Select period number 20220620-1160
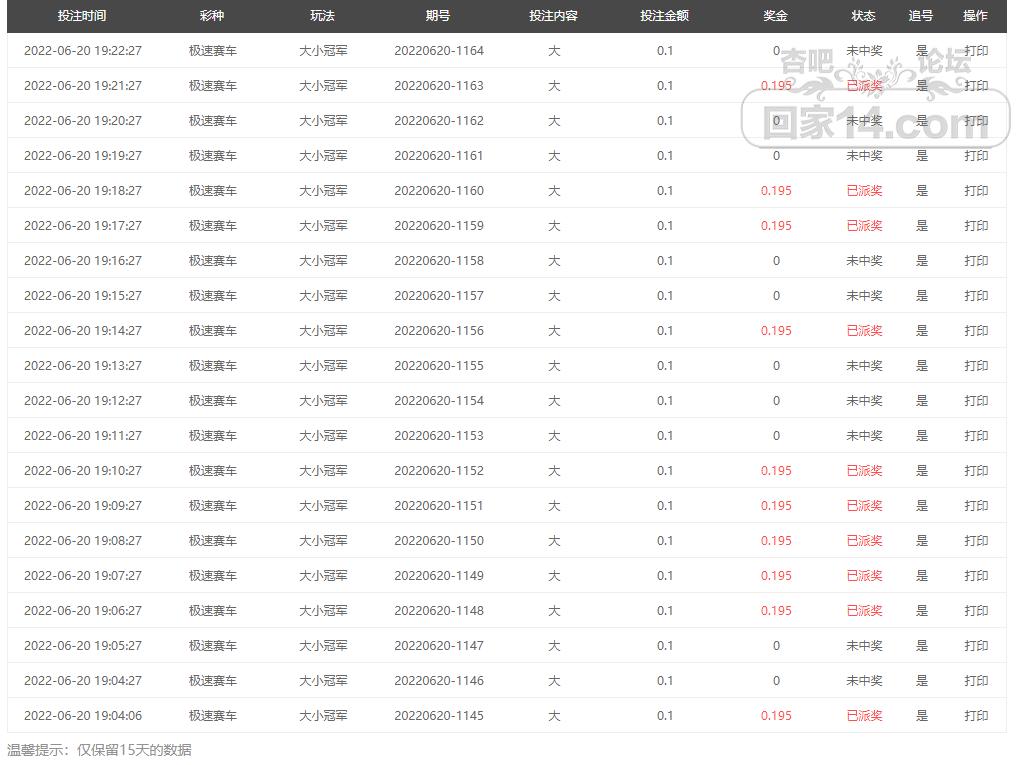Viewport: 1016px width, 765px height. (439, 190)
